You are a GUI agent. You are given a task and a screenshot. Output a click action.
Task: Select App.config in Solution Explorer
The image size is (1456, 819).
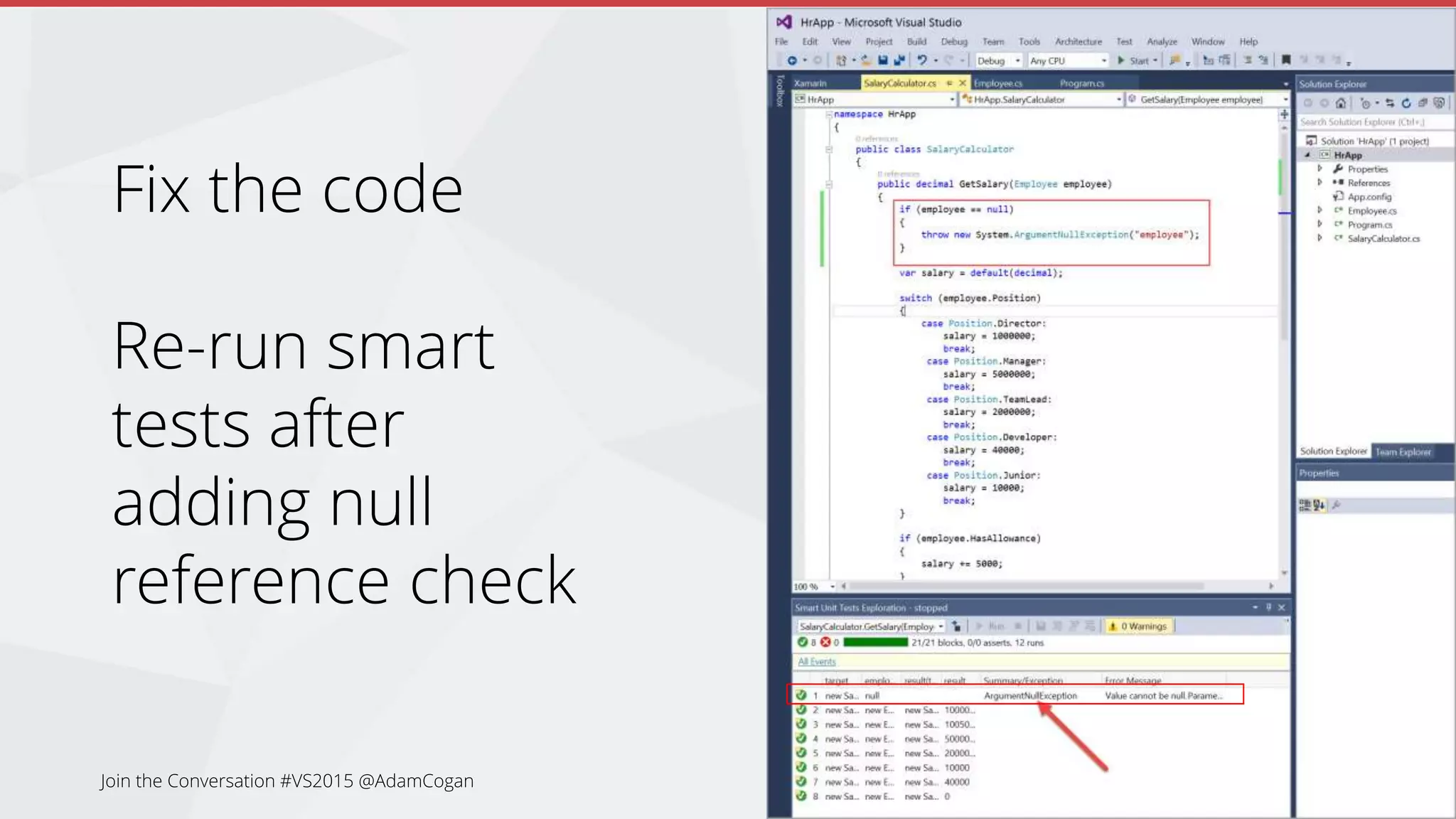[x=1369, y=197]
